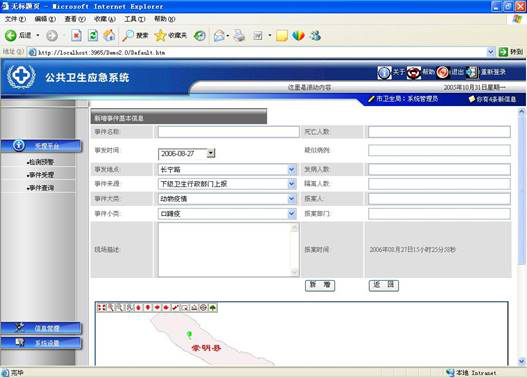Click the 事件名称 input field
The height and width of the screenshot is (378, 527).
229,132
